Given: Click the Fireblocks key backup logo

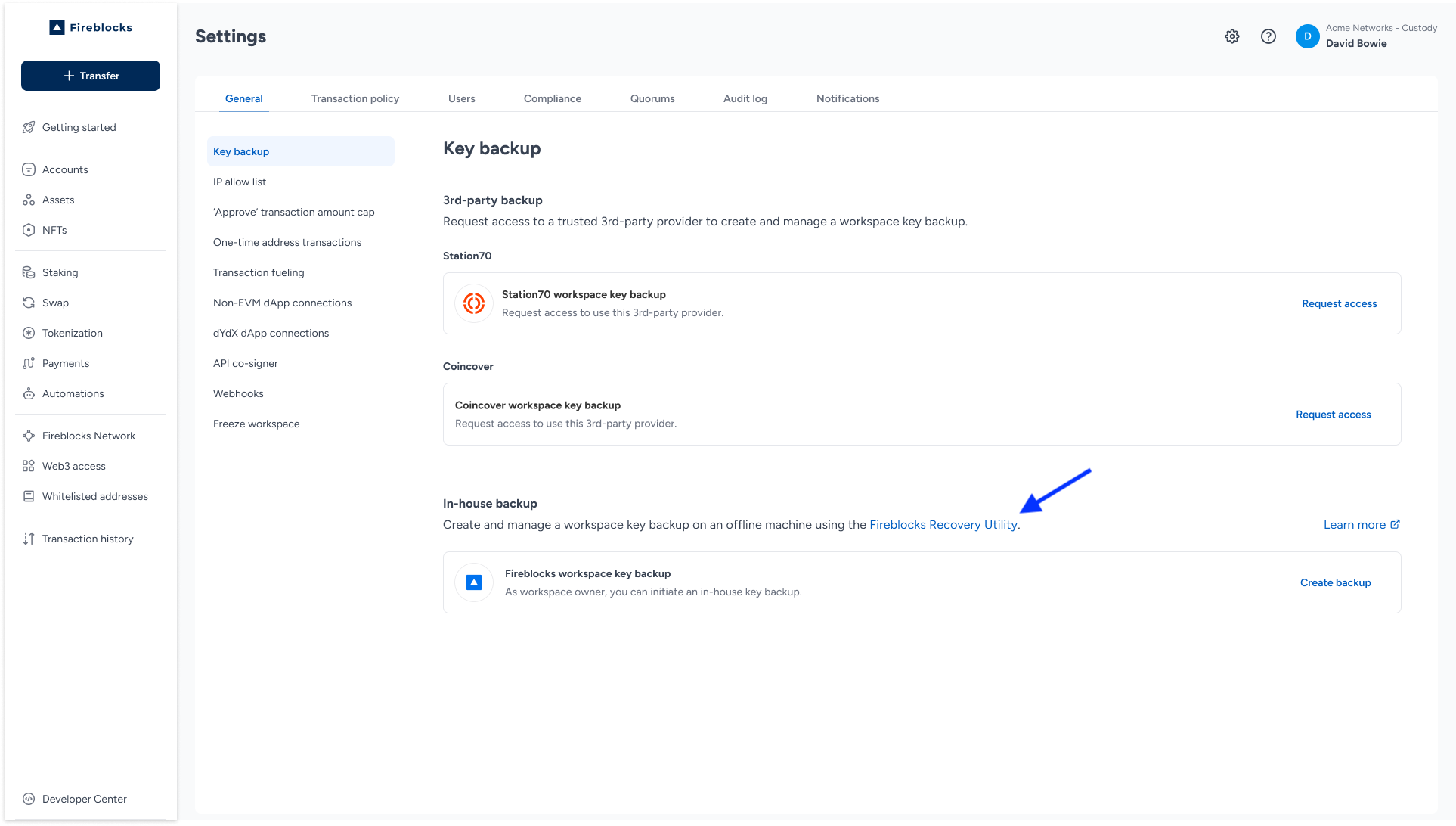Looking at the screenshot, I should click(474, 582).
